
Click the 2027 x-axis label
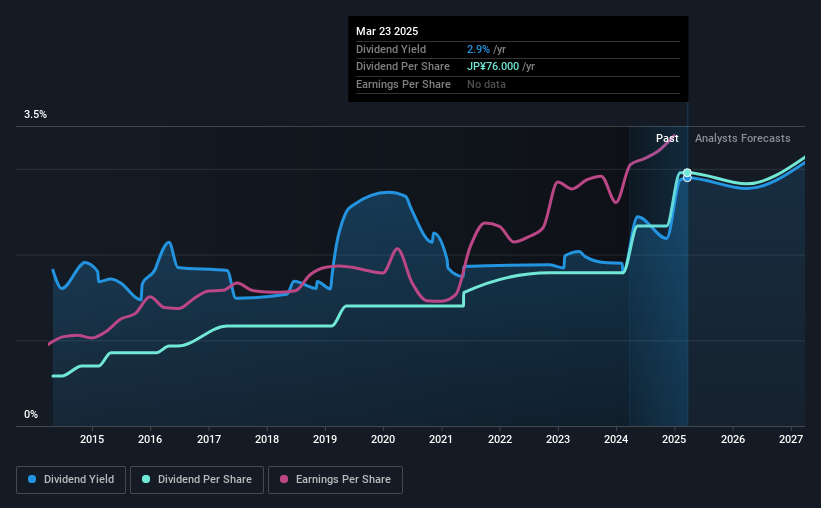[791, 439]
